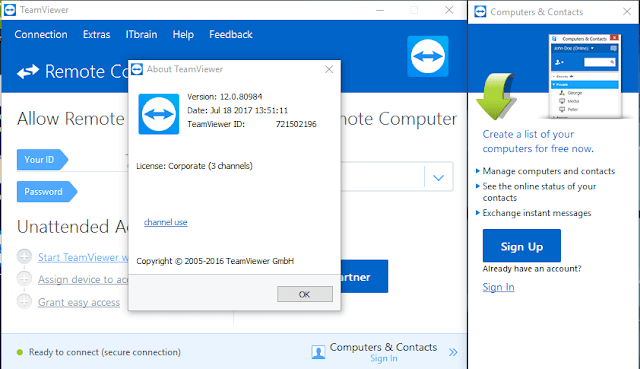The width and height of the screenshot is (640, 369).
Task: Click the Version 12.0.80984 text
Action: pyautogui.click(x=224, y=97)
